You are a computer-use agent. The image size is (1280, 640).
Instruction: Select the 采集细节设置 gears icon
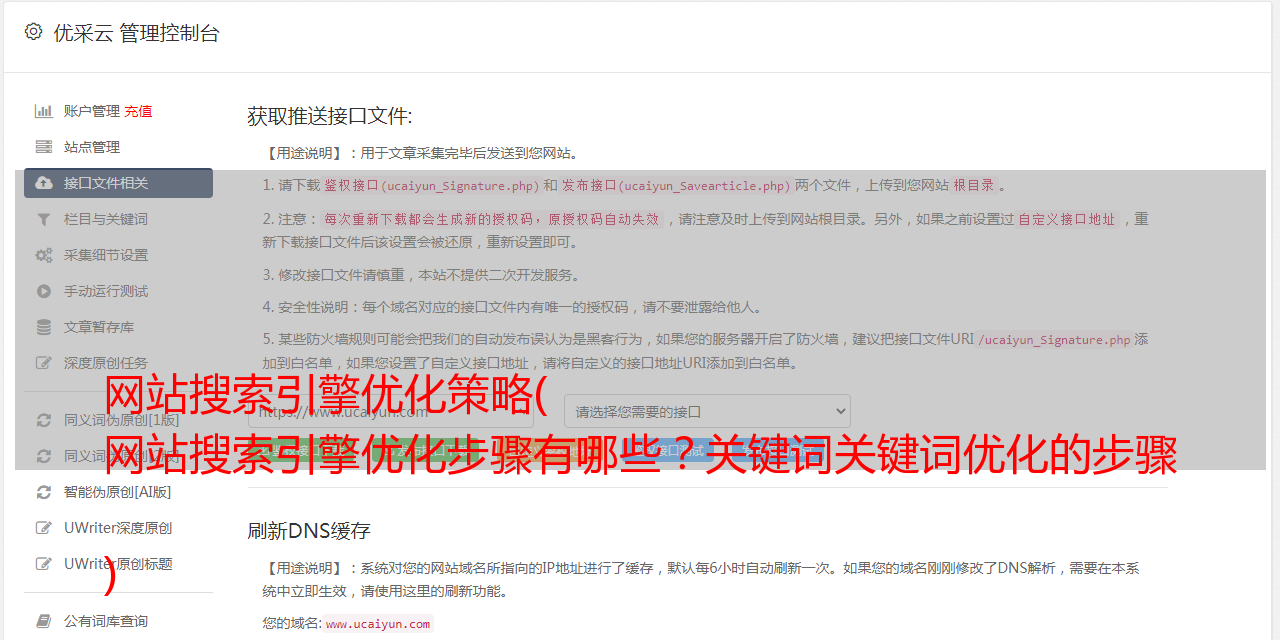tap(44, 255)
